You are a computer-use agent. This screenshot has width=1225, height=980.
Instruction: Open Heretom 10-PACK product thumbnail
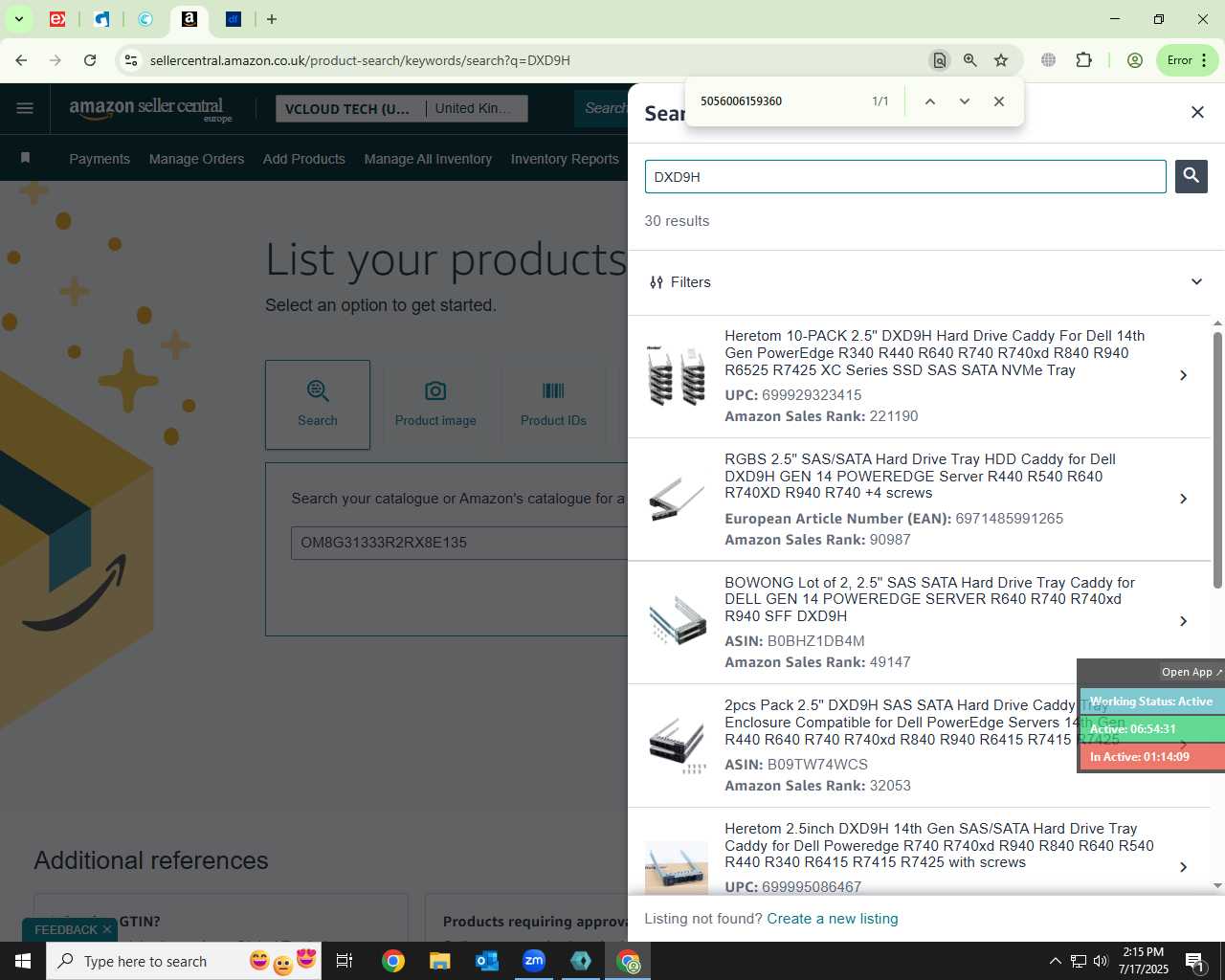pos(677,375)
